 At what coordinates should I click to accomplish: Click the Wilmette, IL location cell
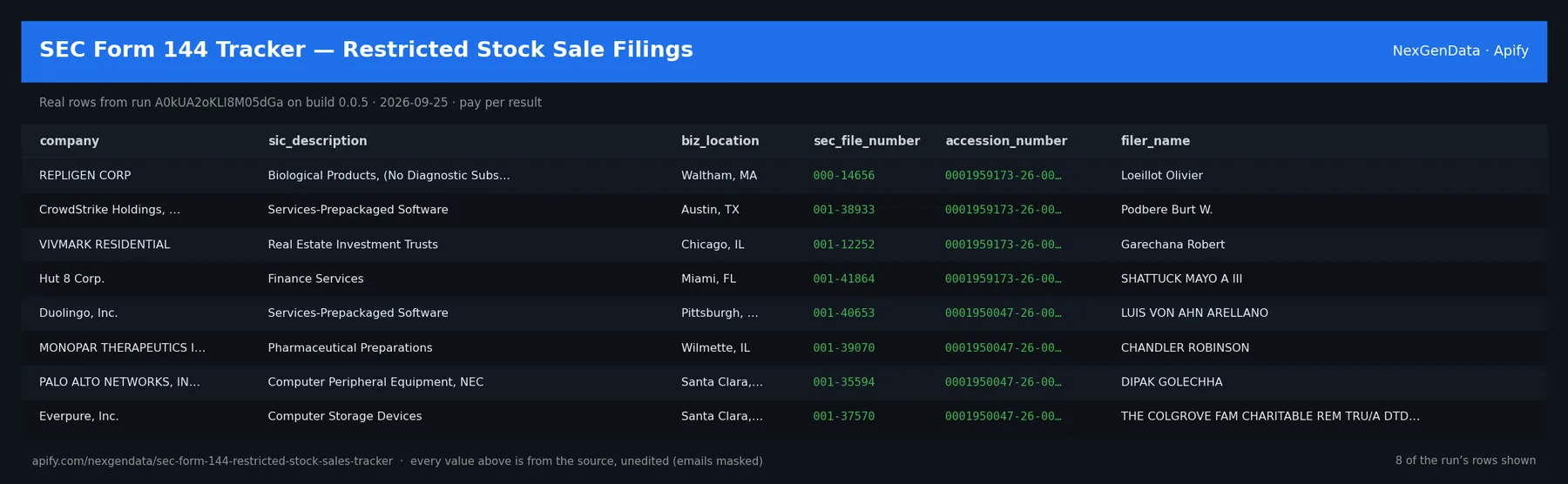pyautogui.click(x=715, y=347)
